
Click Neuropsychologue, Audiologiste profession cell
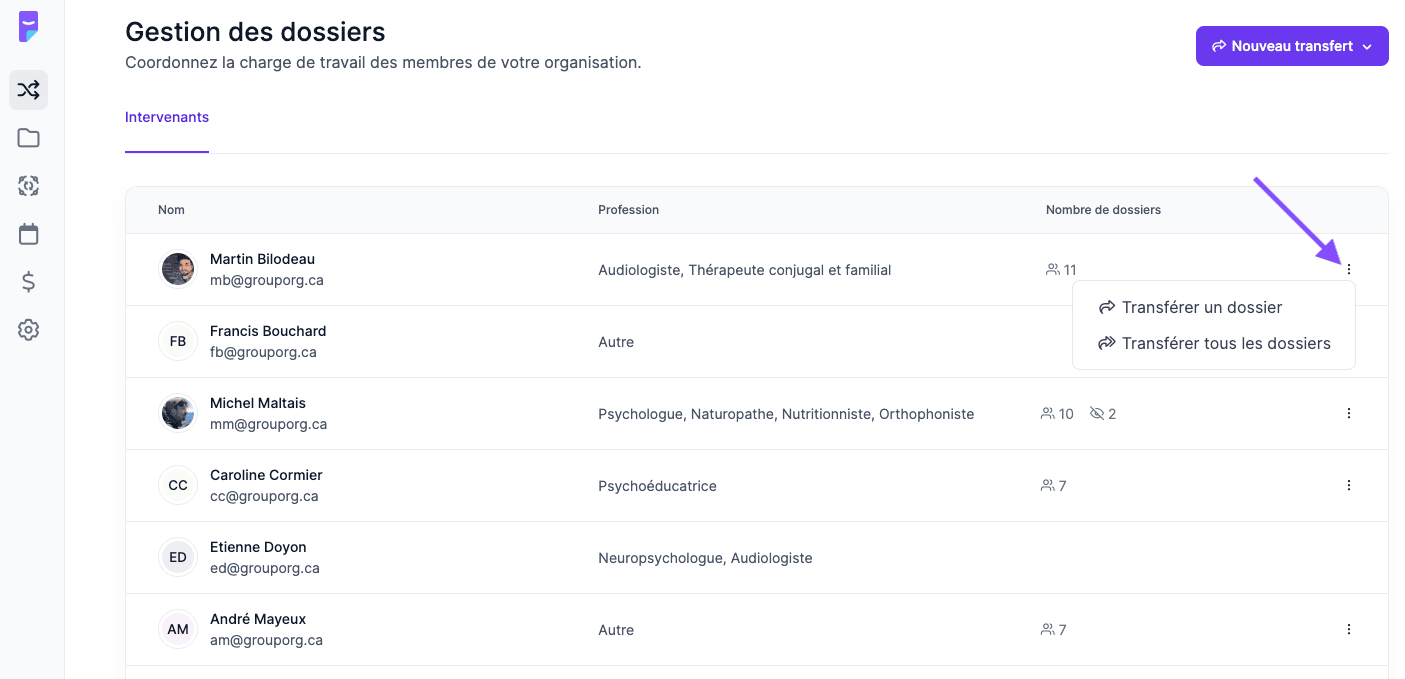705,558
